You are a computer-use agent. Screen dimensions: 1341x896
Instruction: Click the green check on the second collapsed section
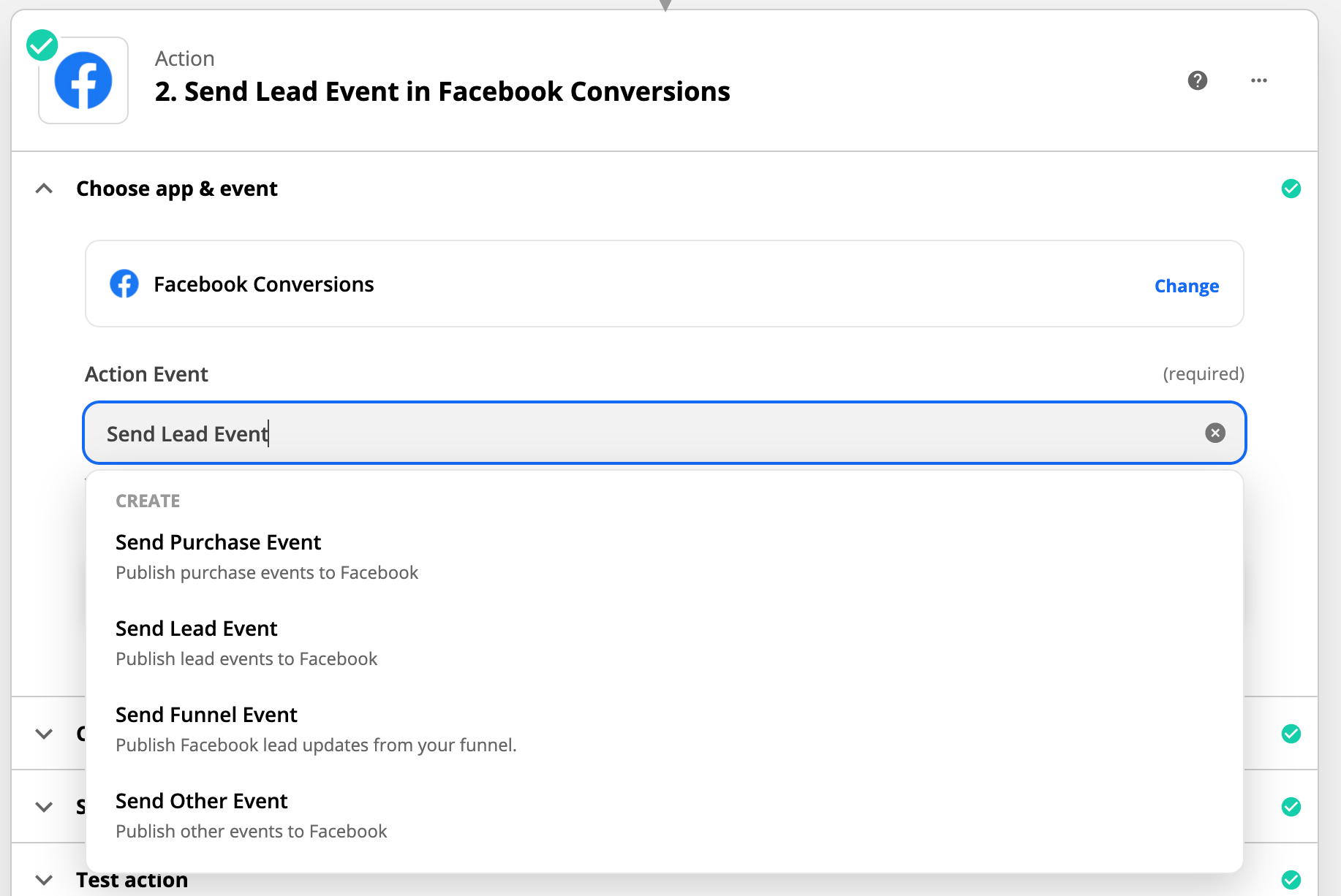tap(1291, 807)
